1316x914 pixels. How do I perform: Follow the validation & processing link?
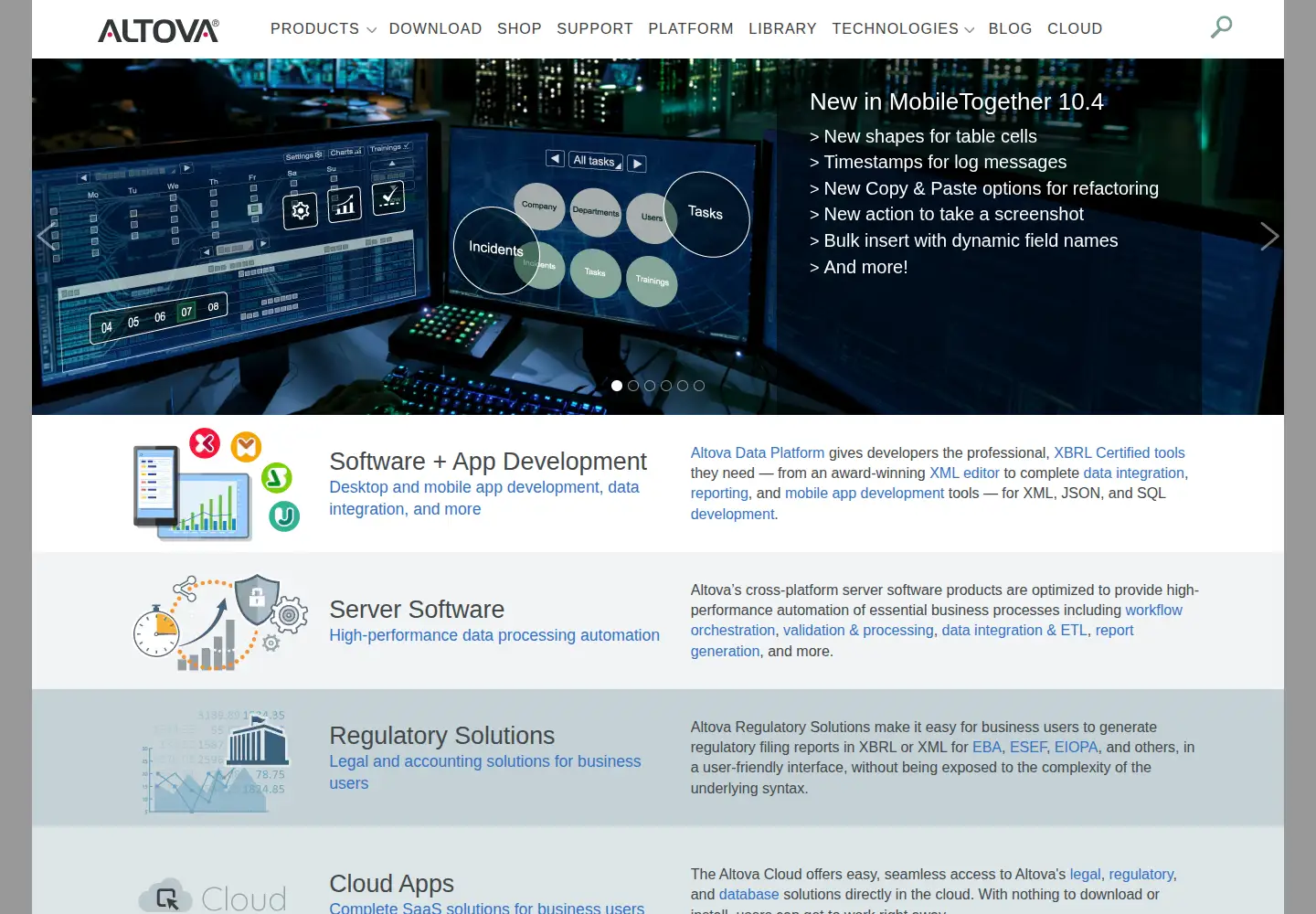[858, 630]
